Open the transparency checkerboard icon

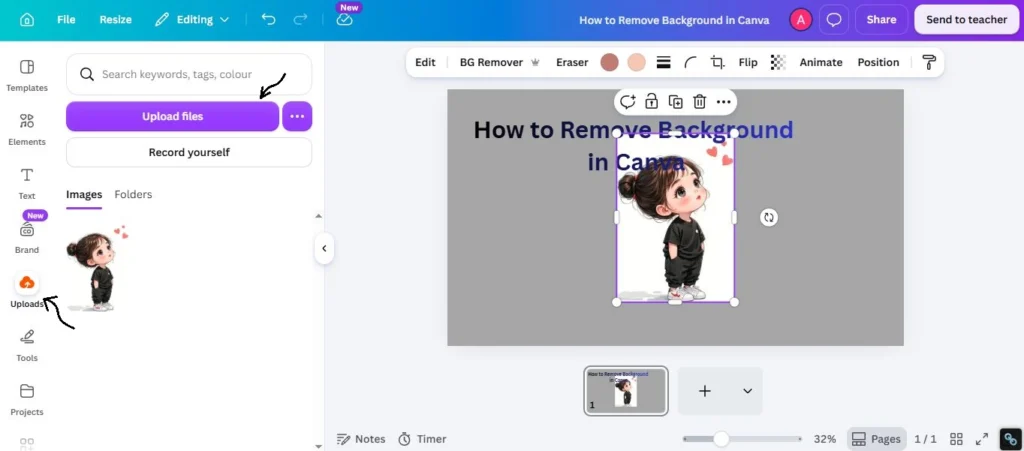[778, 63]
